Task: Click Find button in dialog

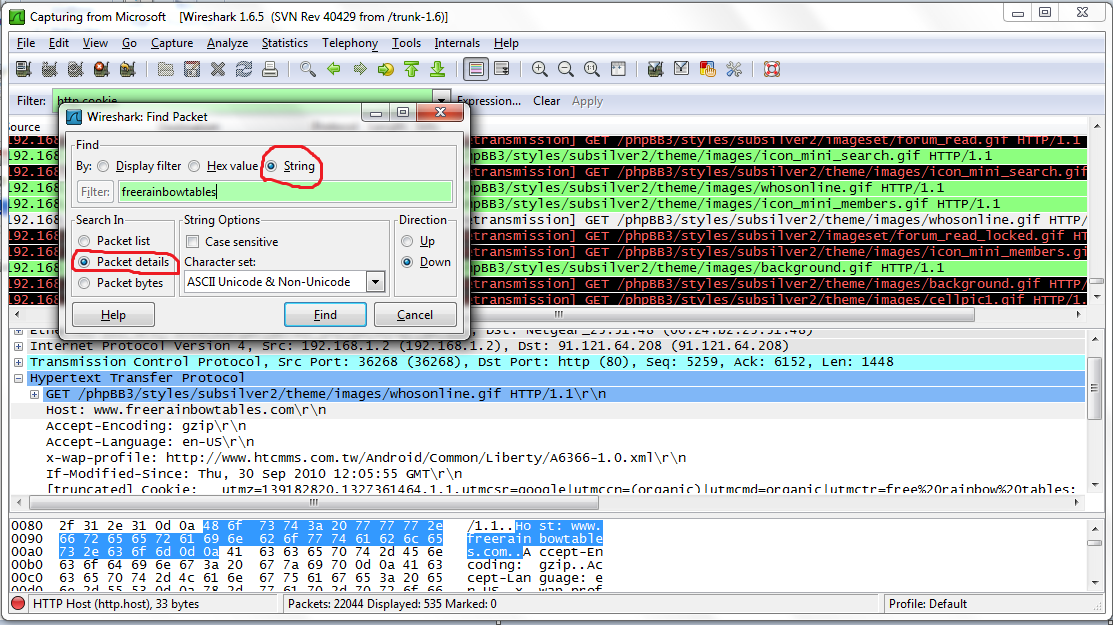Action: pyautogui.click(x=325, y=315)
